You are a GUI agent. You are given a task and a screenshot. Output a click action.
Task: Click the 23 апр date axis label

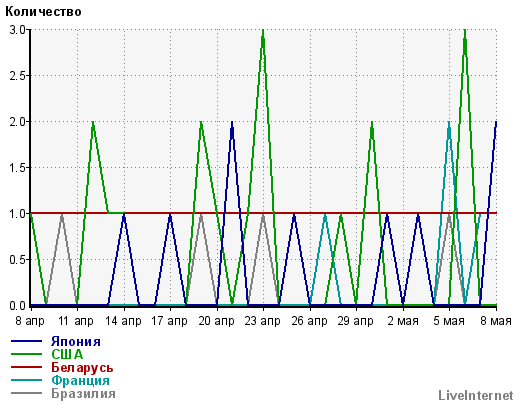pyautogui.click(x=262, y=321)
